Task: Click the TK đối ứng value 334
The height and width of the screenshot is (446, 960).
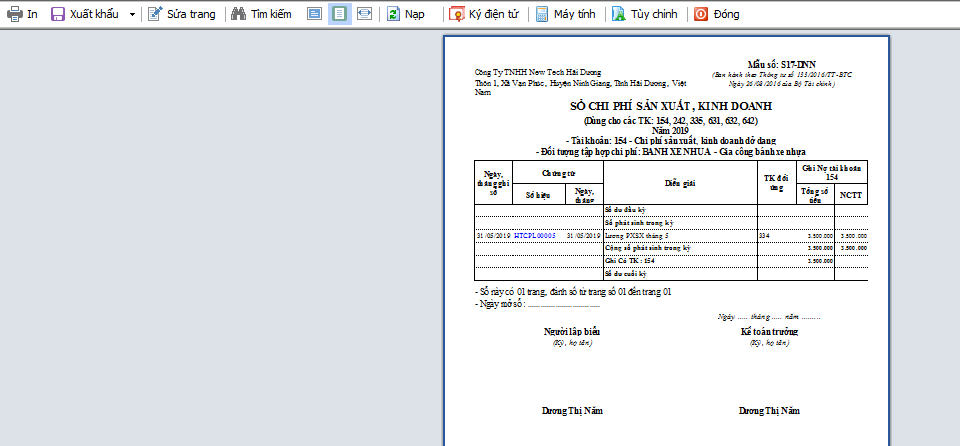Action: (x=764, y=235)
